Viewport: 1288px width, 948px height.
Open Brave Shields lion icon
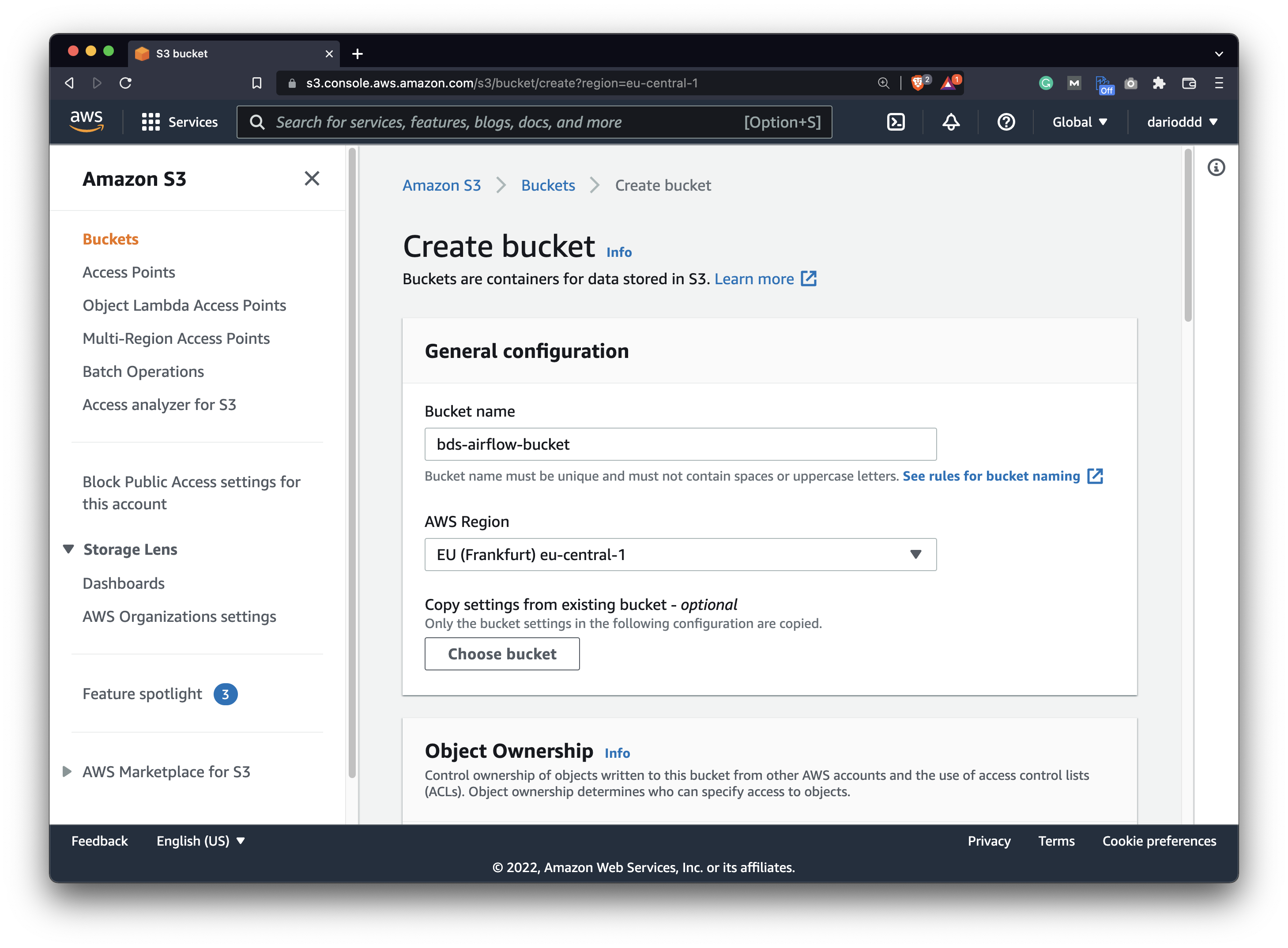919,83
